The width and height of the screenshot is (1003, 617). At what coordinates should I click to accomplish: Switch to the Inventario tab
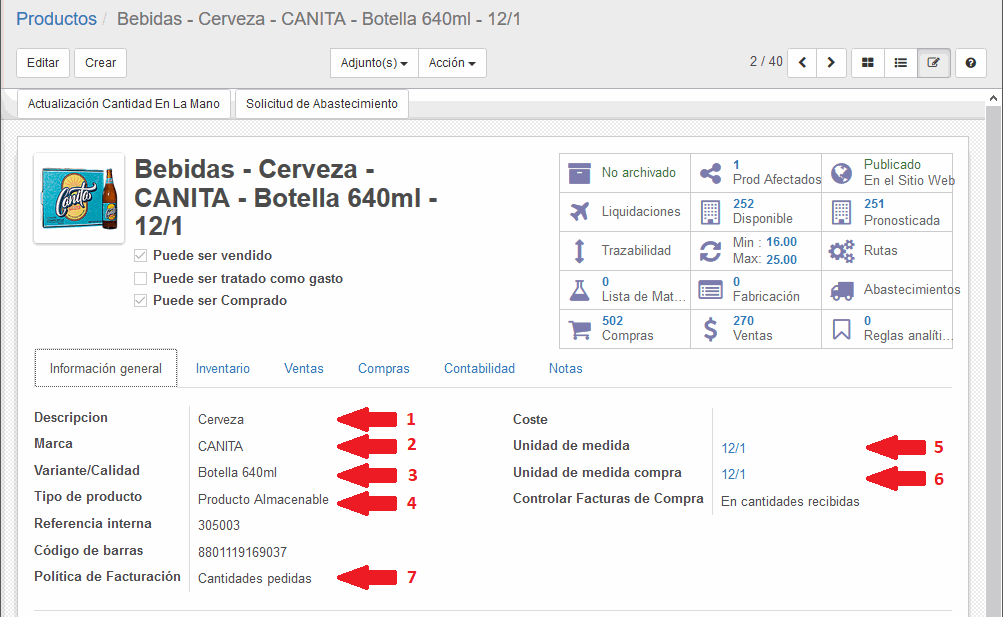pos(223,368)
